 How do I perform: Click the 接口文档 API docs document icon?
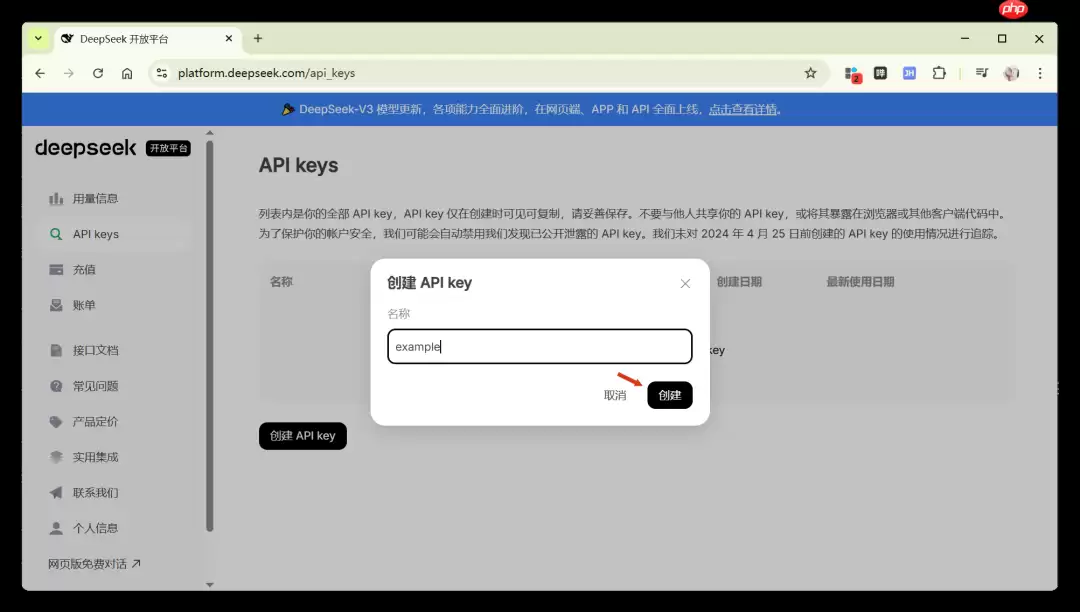coord(54,349)
